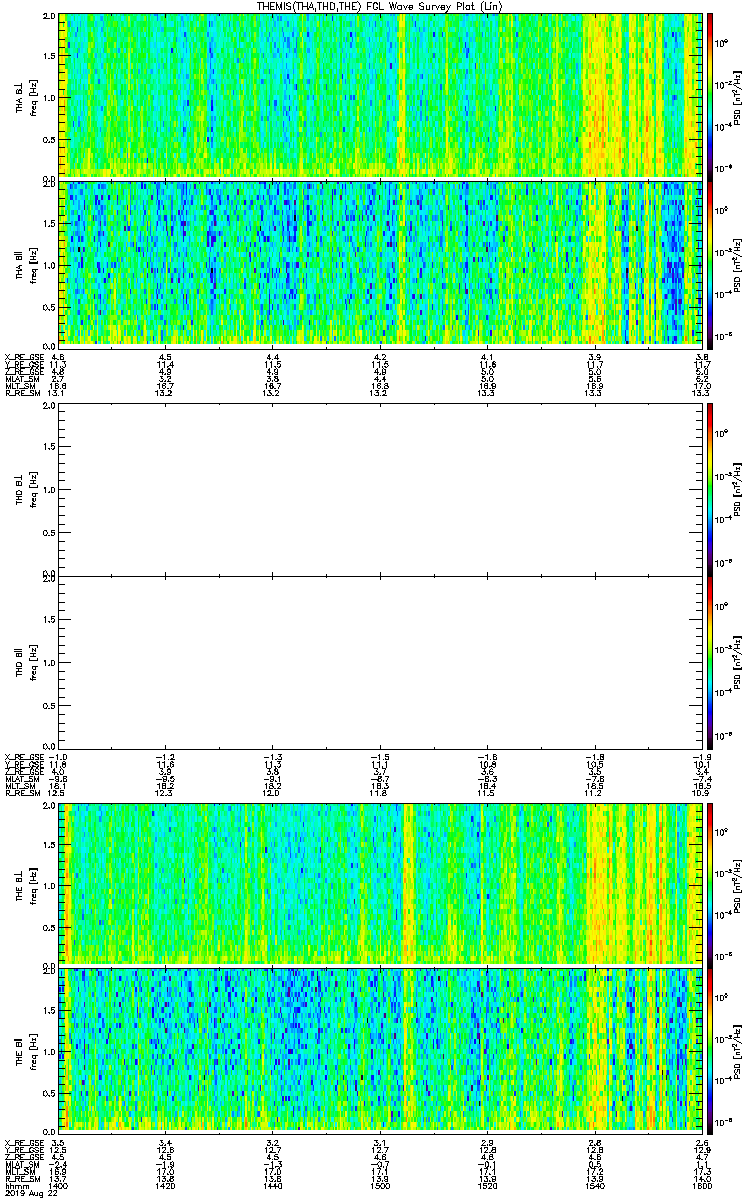Click the empty THD B-perpendicular panel
The width and height of the screenshot is (750, 1200).
tap(381, 490)
